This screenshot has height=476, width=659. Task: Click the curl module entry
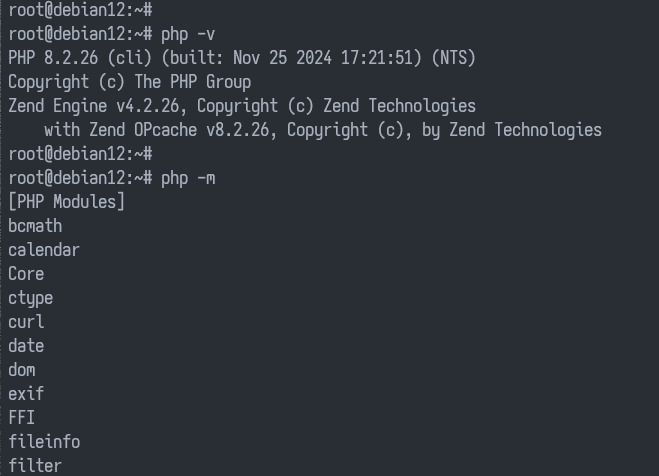point(26,322)
